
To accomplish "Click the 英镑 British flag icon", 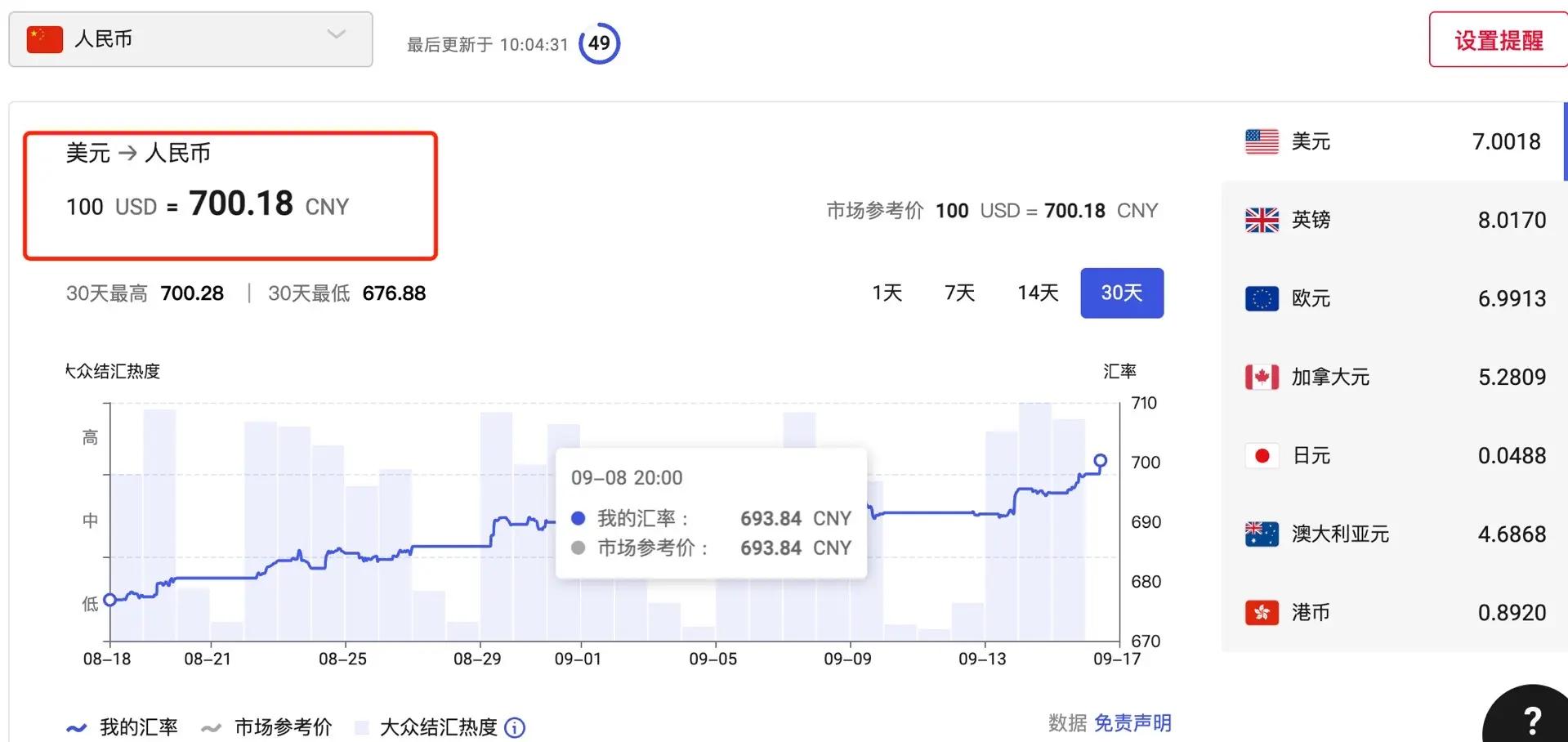I will click(x=1261, y=219).
